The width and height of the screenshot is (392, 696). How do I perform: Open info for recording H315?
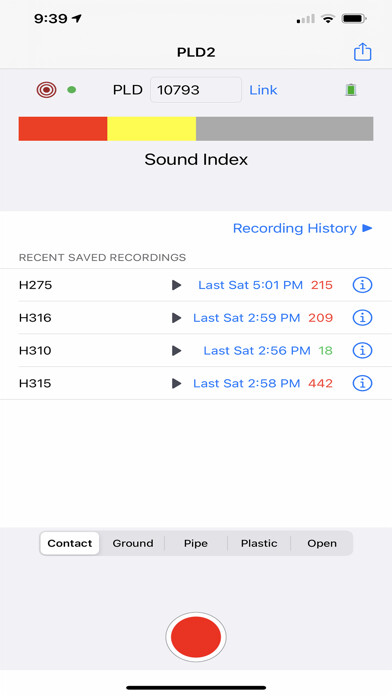pos(362,384)
